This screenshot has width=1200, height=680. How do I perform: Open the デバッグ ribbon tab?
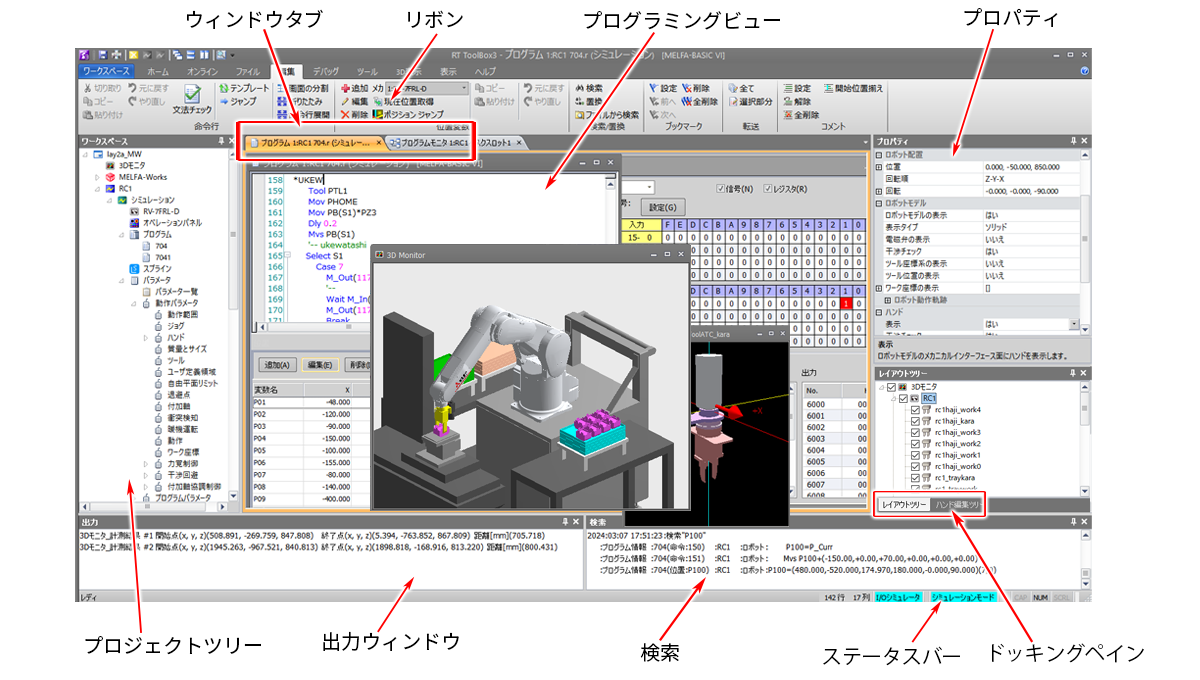coord(325,72)
